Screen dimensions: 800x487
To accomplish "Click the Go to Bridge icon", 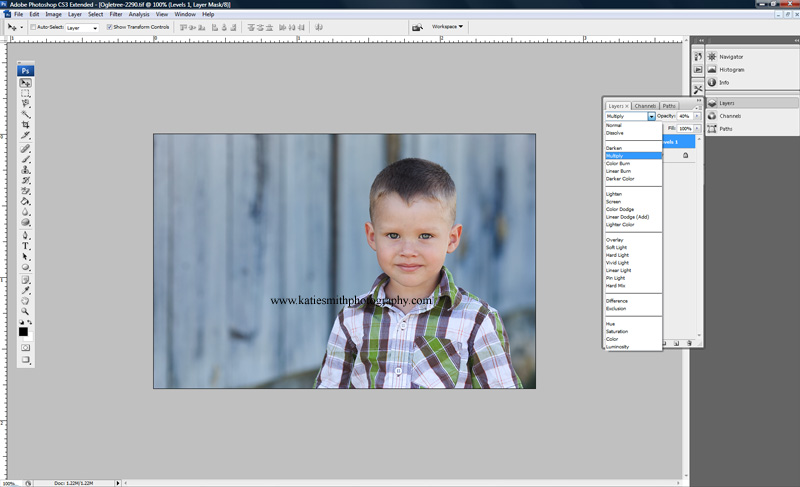I will (x=417, y=27).
